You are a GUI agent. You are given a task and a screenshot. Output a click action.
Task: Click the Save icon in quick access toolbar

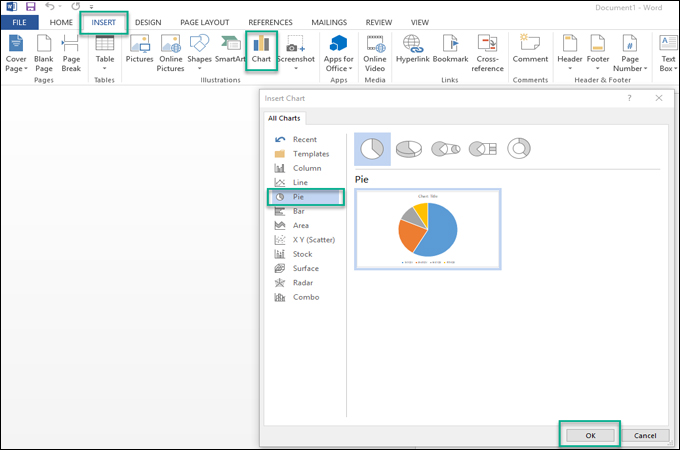click(x=30, y=7)
